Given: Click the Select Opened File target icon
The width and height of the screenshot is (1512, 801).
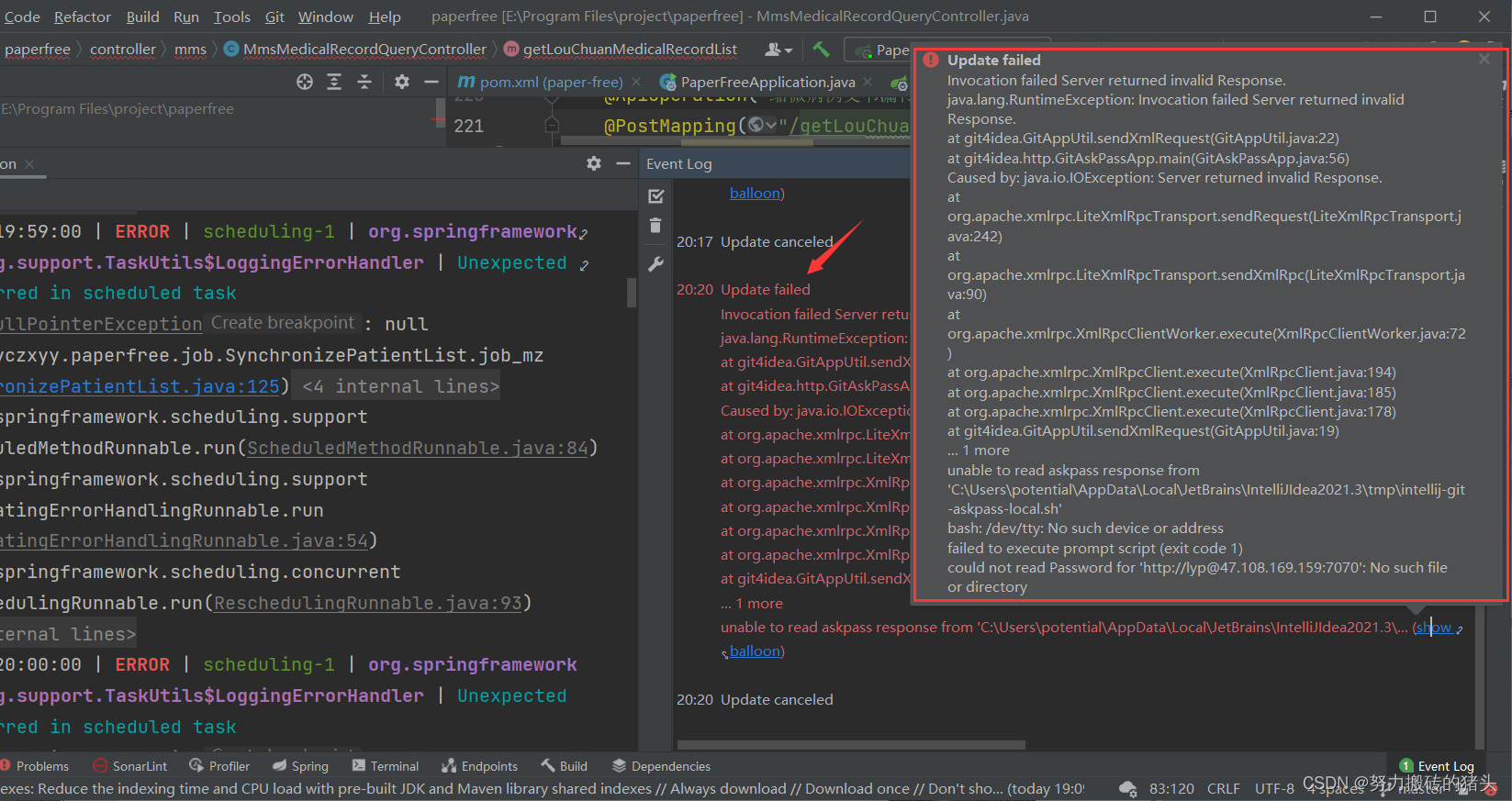Looking at the screenshot, I should tap(305, 82).
